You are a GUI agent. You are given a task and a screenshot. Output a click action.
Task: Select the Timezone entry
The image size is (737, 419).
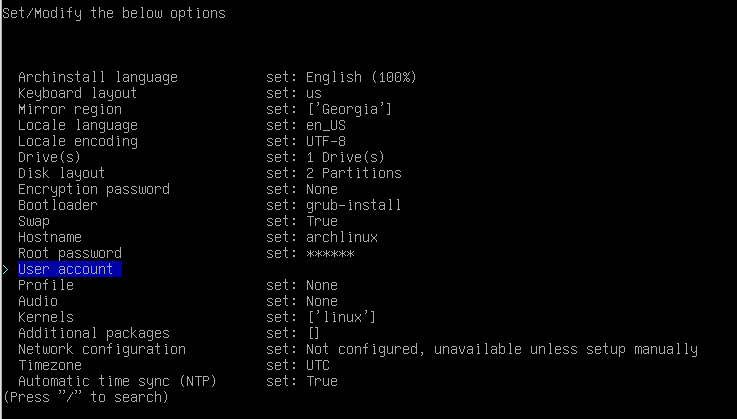[x=49, y=365]
